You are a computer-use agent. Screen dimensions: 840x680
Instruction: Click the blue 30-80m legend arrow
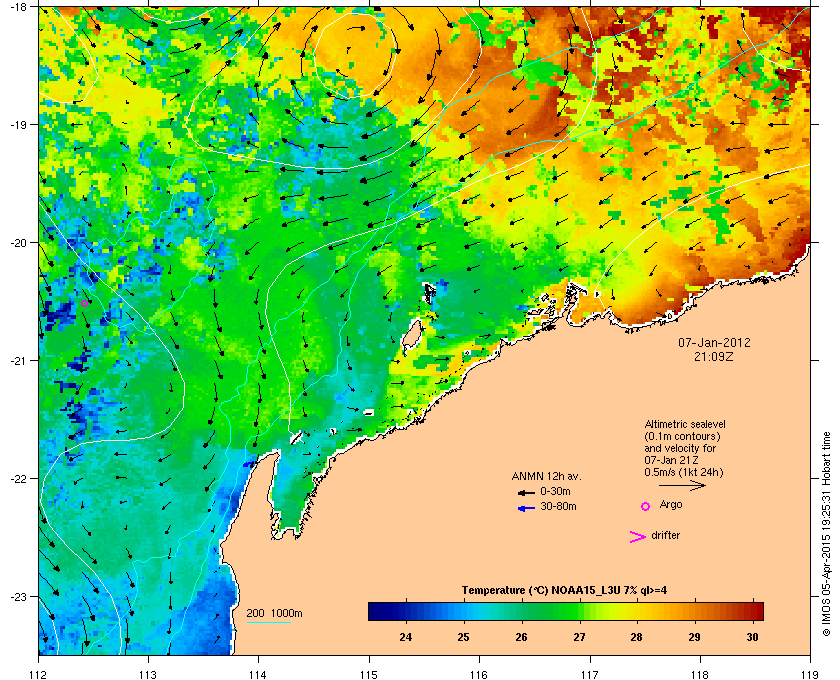click(526, 508)
